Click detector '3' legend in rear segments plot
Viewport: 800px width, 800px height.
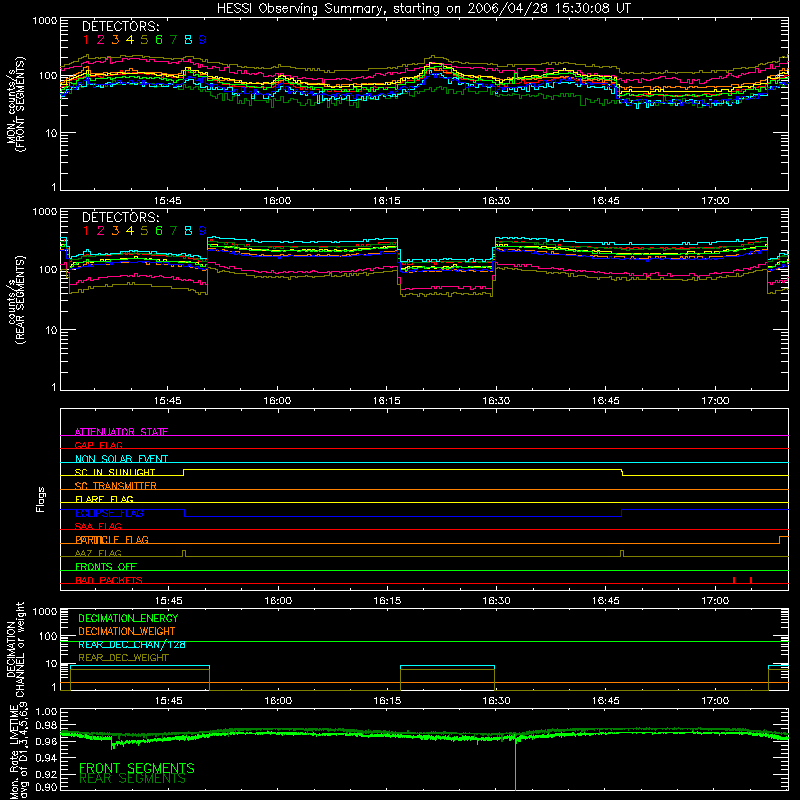[x=115, y=231]
